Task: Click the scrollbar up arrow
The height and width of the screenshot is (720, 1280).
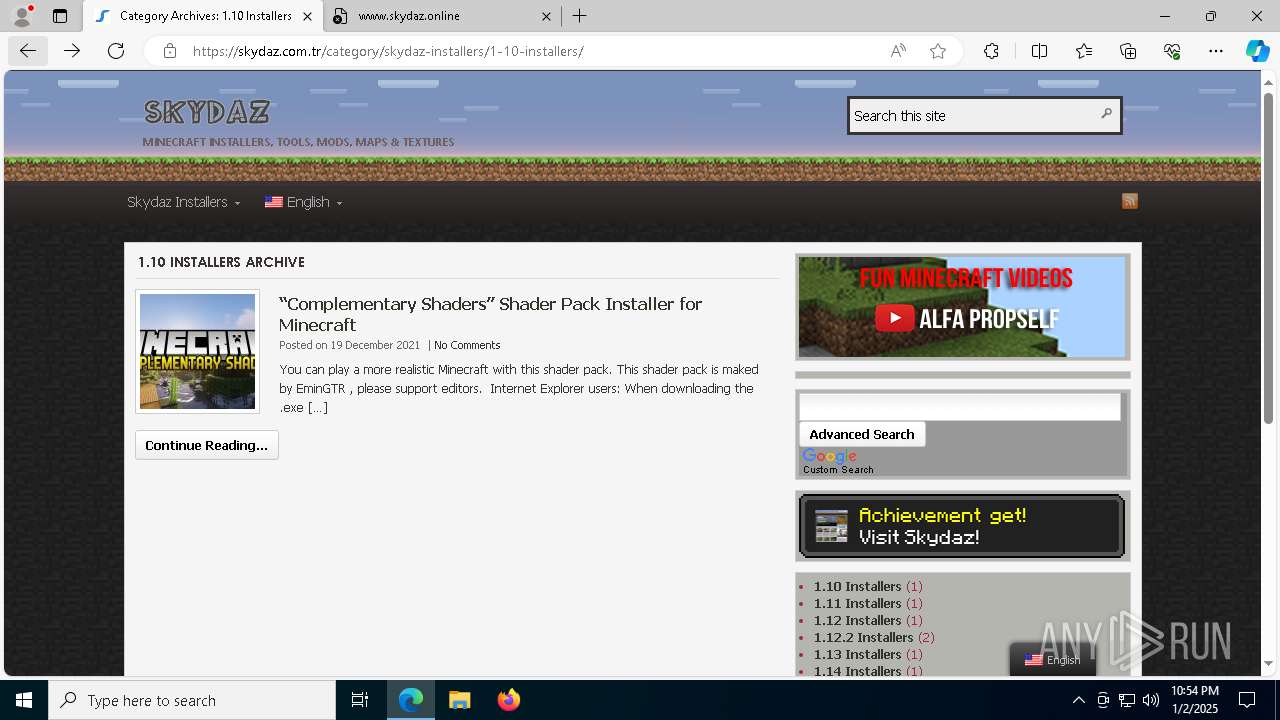Action: [x=1268, y=82]
